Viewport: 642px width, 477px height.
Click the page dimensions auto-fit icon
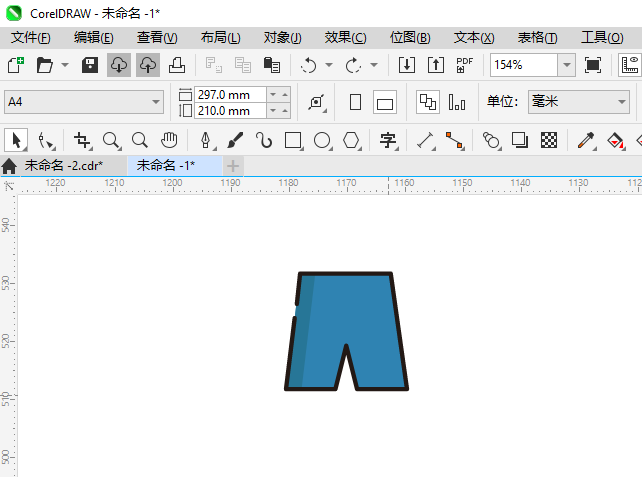(317, 102)
